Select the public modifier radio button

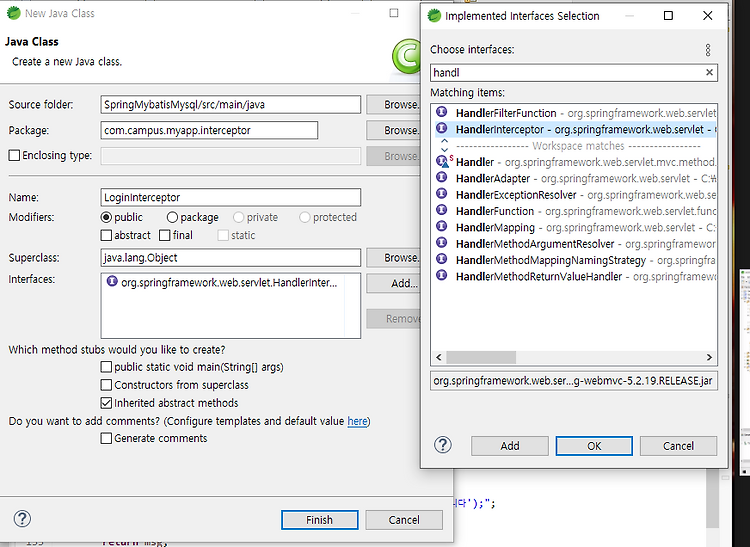pyautogui.click(x=106, y=217)
